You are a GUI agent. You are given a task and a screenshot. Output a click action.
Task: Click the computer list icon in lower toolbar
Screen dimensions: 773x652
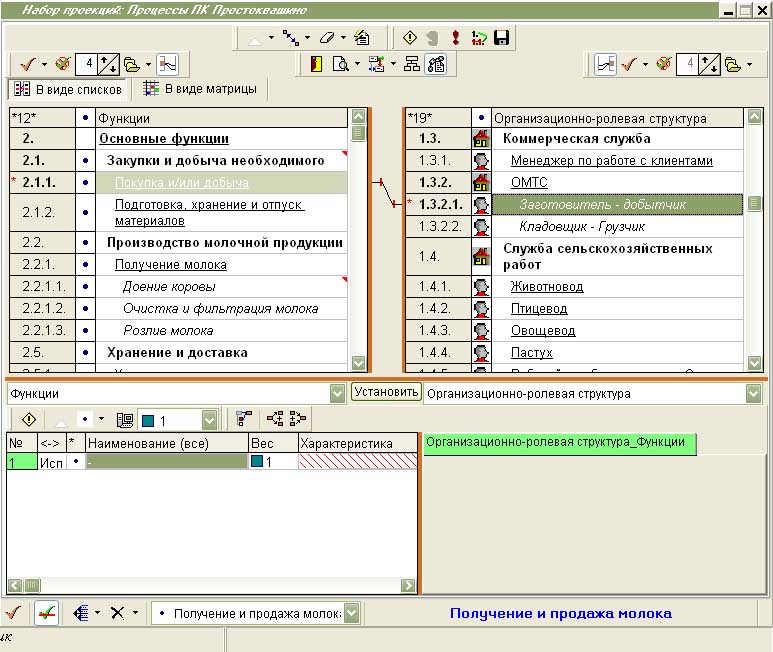tap(125, 420)
